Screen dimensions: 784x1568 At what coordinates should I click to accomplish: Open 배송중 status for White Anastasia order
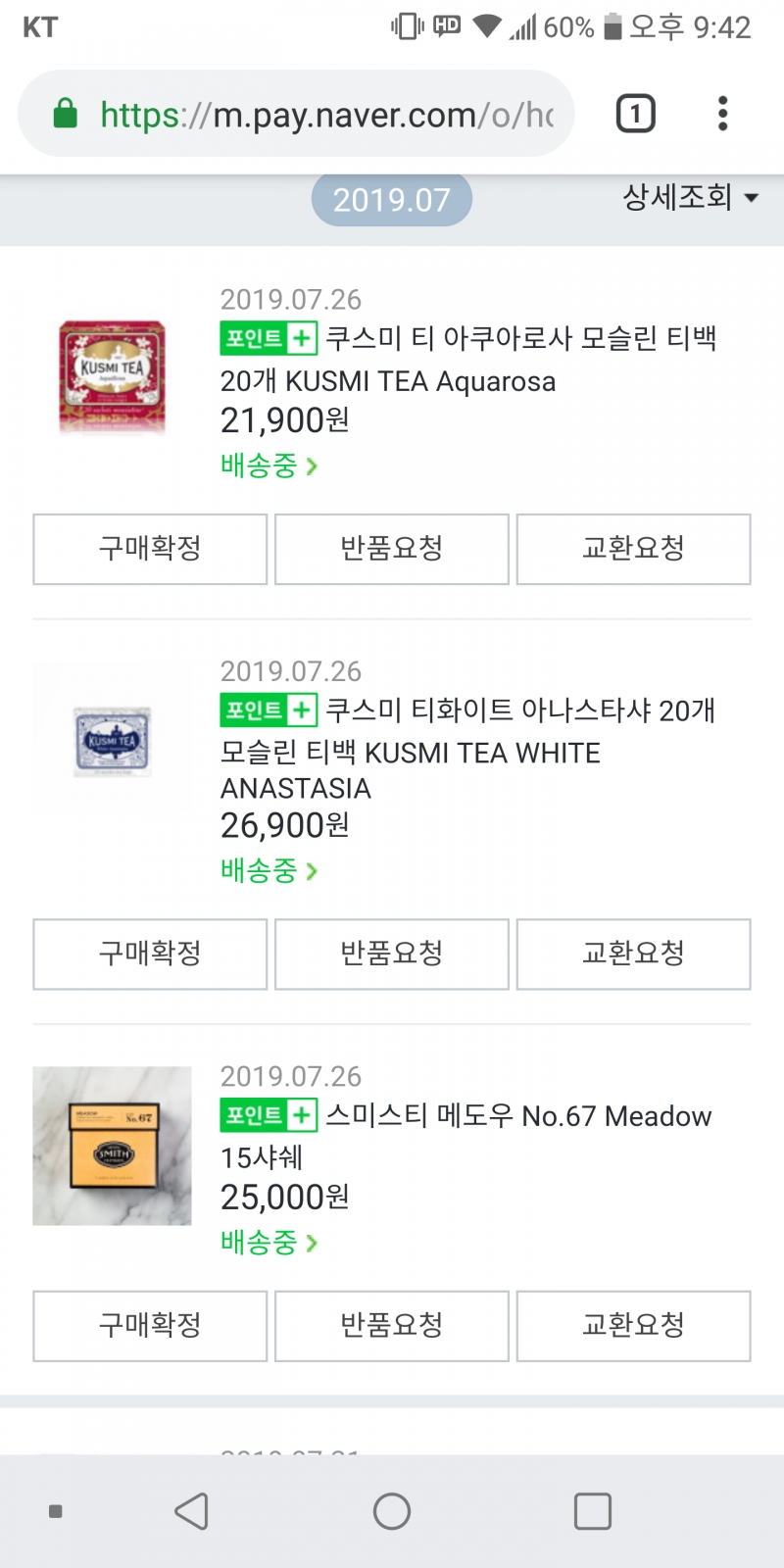tap(269, 870)
